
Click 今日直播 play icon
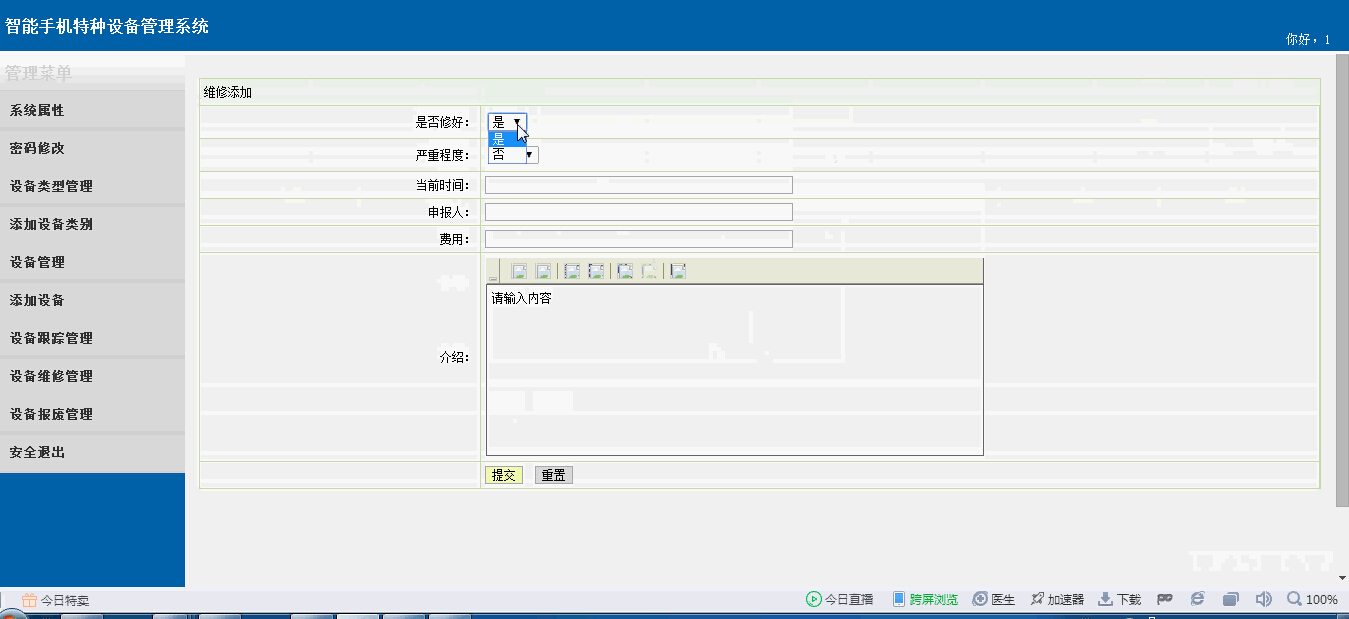pyautogui.click(x=813, y=599)
